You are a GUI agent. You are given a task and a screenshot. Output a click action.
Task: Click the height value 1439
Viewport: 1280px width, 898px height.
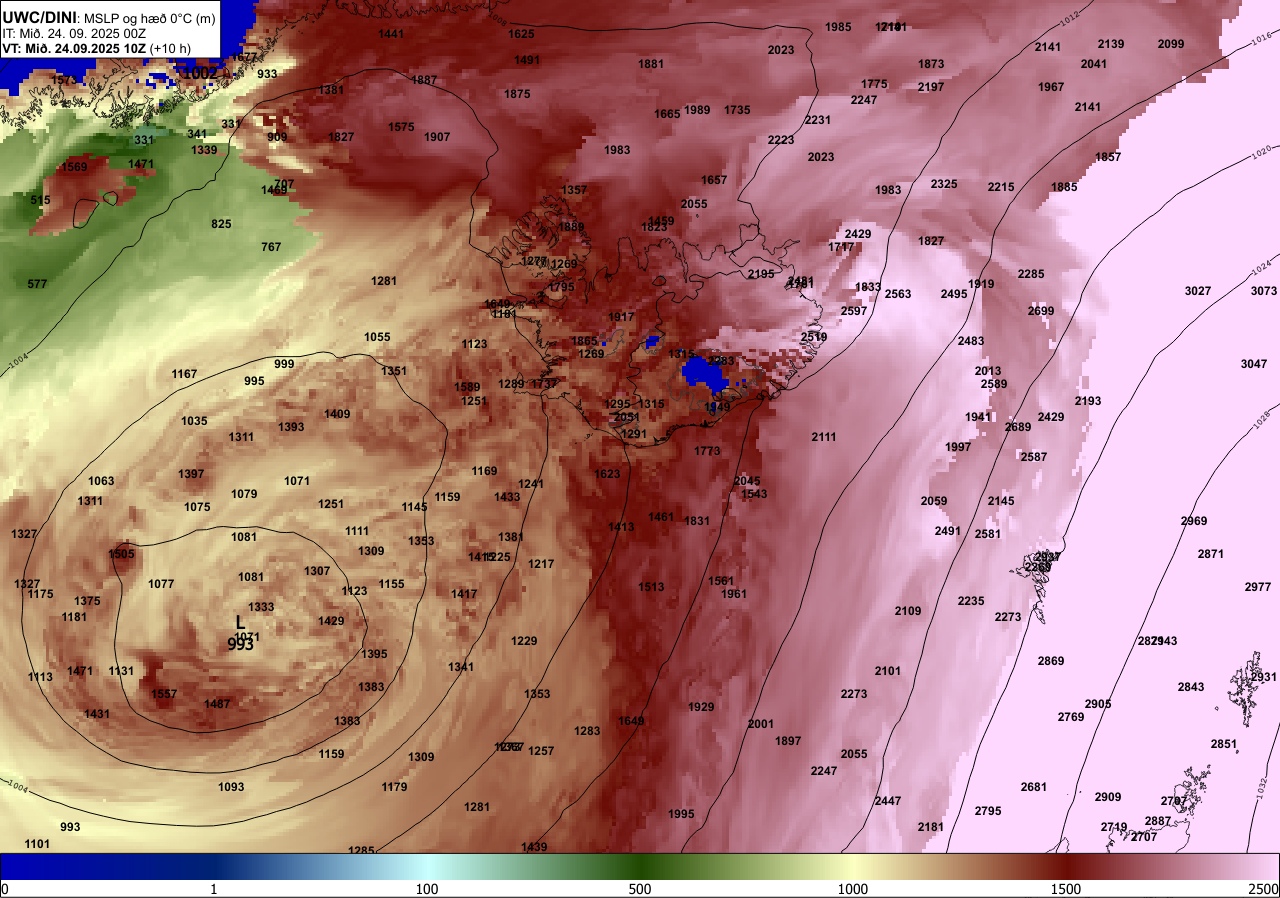point(535,847)
